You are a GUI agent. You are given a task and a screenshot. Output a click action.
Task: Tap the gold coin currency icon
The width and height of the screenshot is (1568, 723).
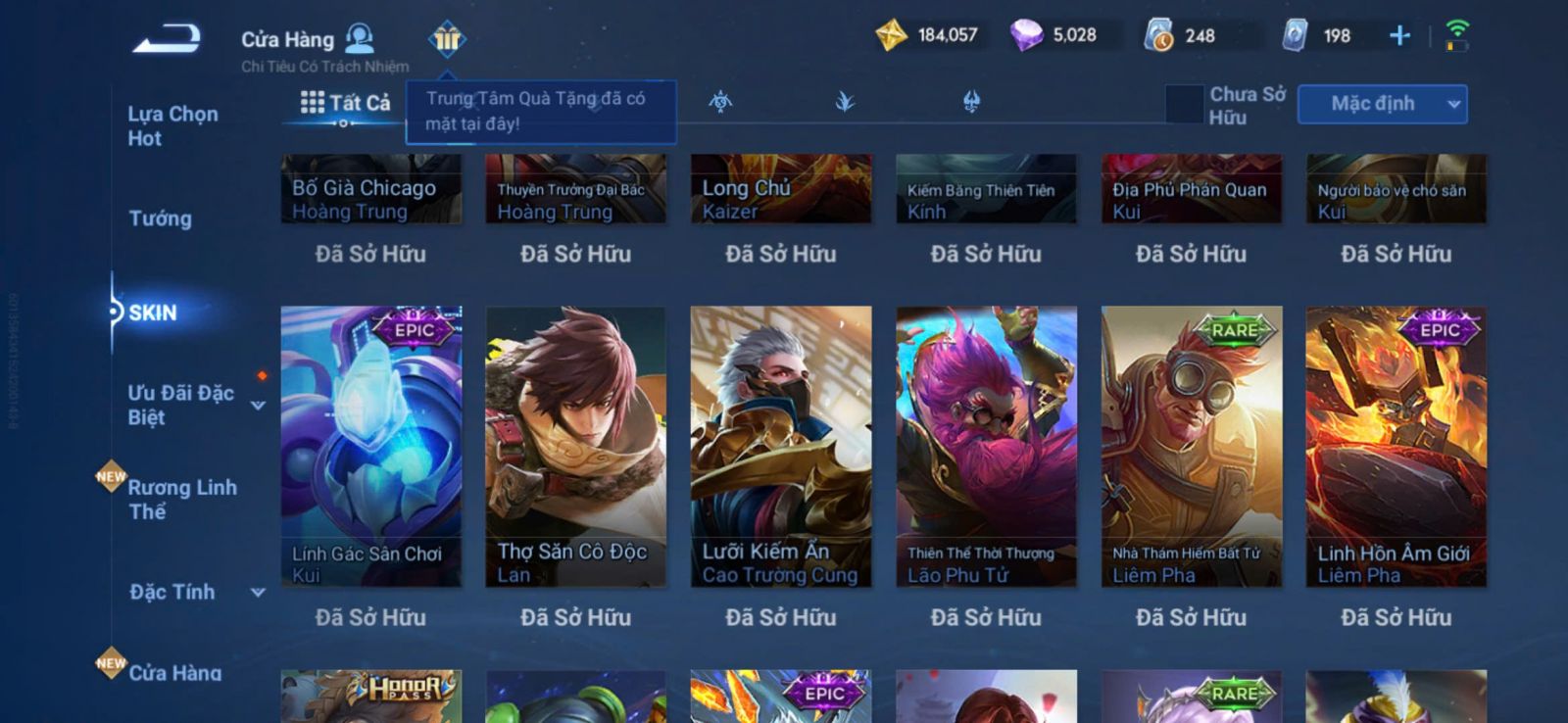point(891,35)
